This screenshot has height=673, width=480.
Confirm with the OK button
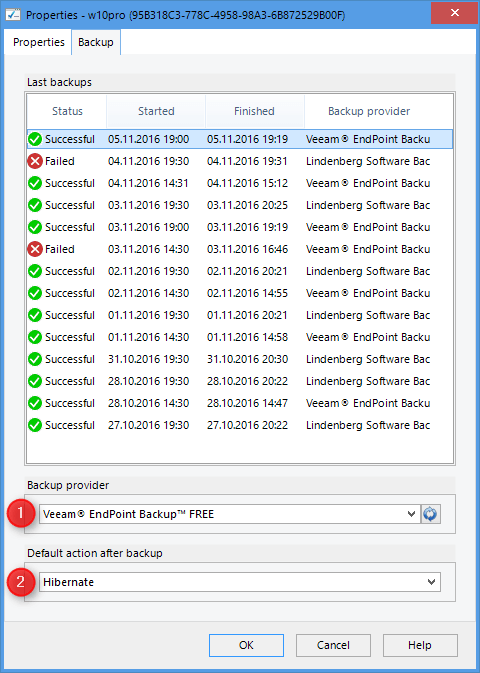[x=246, y=645]
